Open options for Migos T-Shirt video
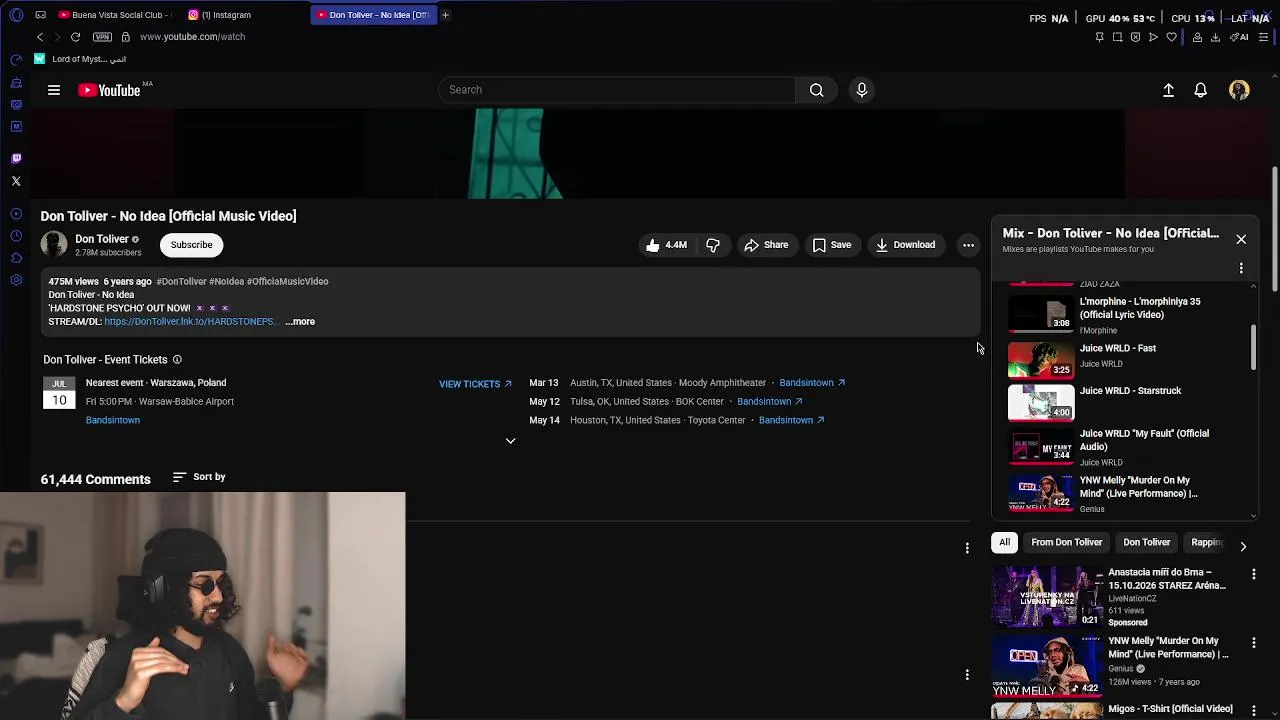 click(x=1254, y=710)
